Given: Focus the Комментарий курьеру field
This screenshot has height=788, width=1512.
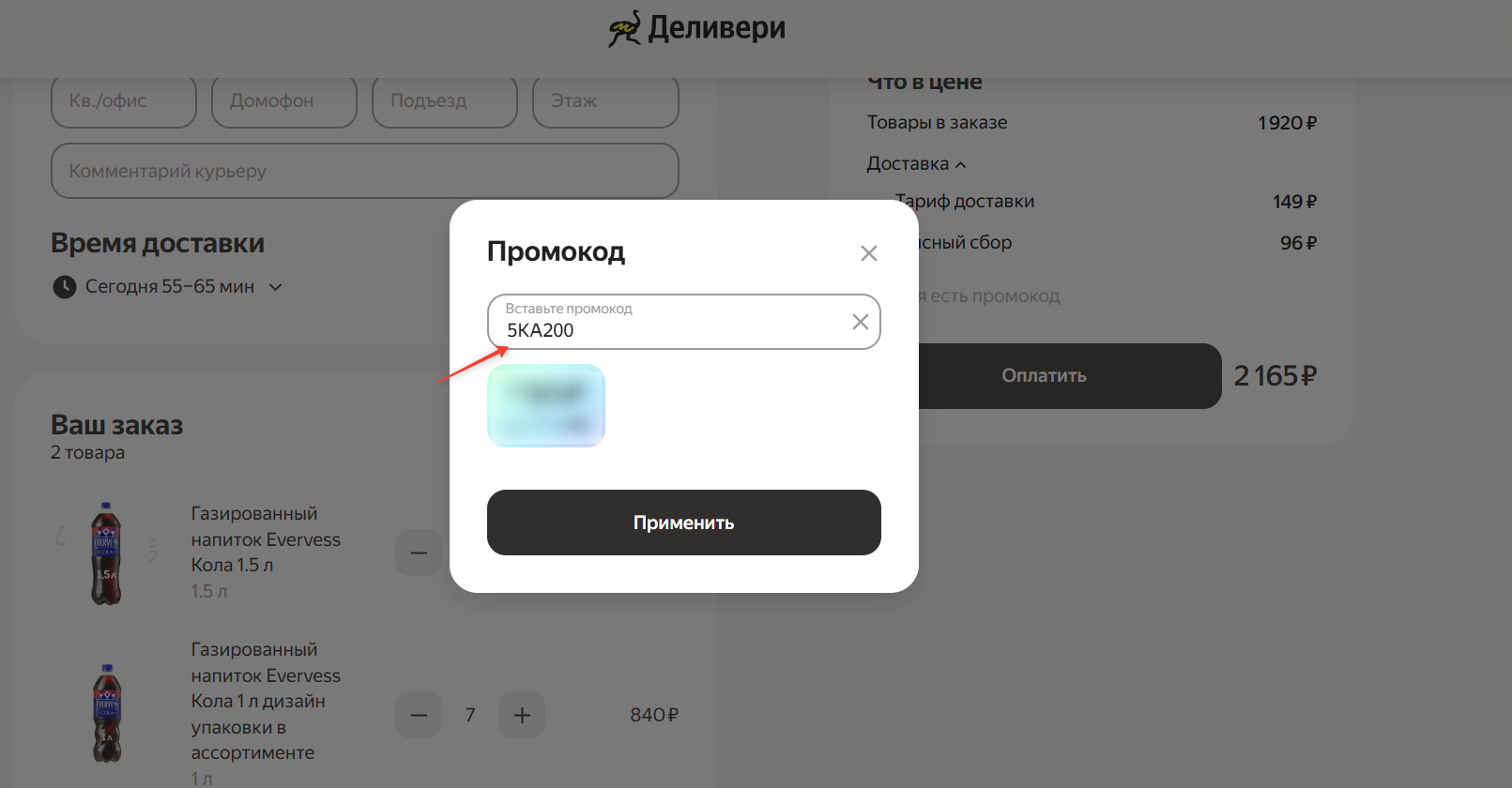Looking at the screenshot, I should tap(364, 171).
